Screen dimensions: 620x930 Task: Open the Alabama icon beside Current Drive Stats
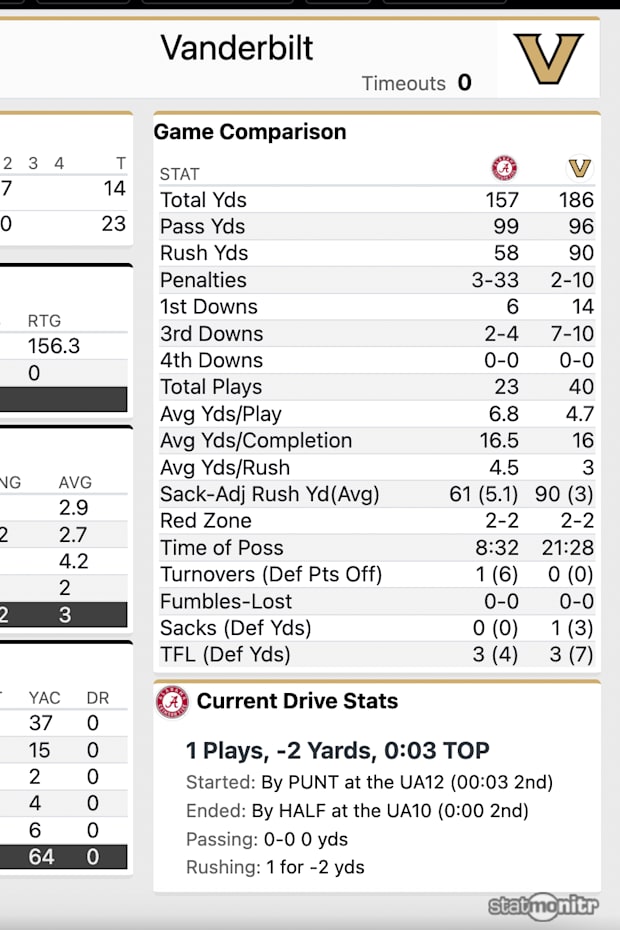click(x=170, y=701)
